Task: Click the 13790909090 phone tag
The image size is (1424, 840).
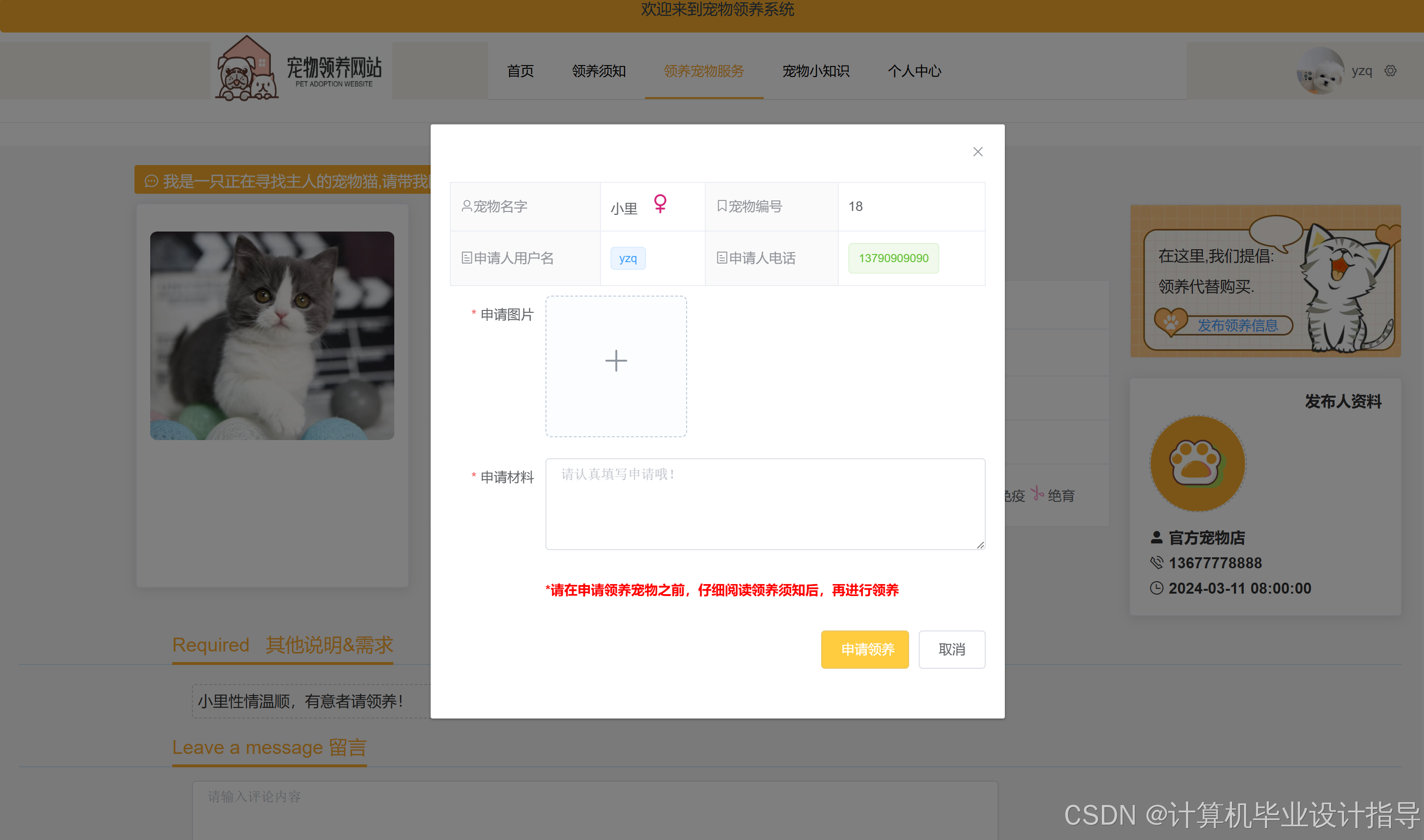Action: click(893, 258)
